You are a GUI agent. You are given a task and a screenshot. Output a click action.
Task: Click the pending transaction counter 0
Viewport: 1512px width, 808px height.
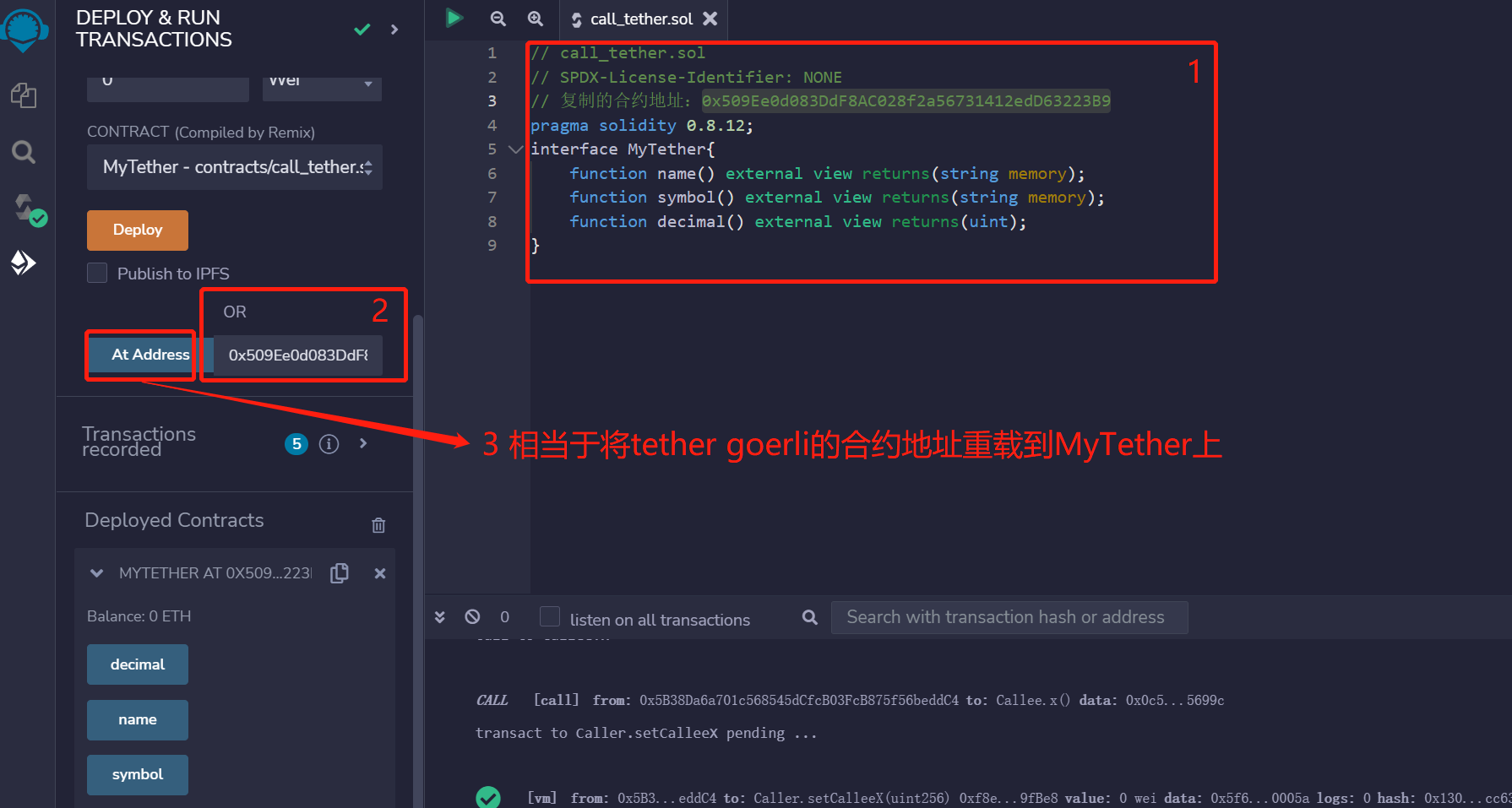pos(505,617)
